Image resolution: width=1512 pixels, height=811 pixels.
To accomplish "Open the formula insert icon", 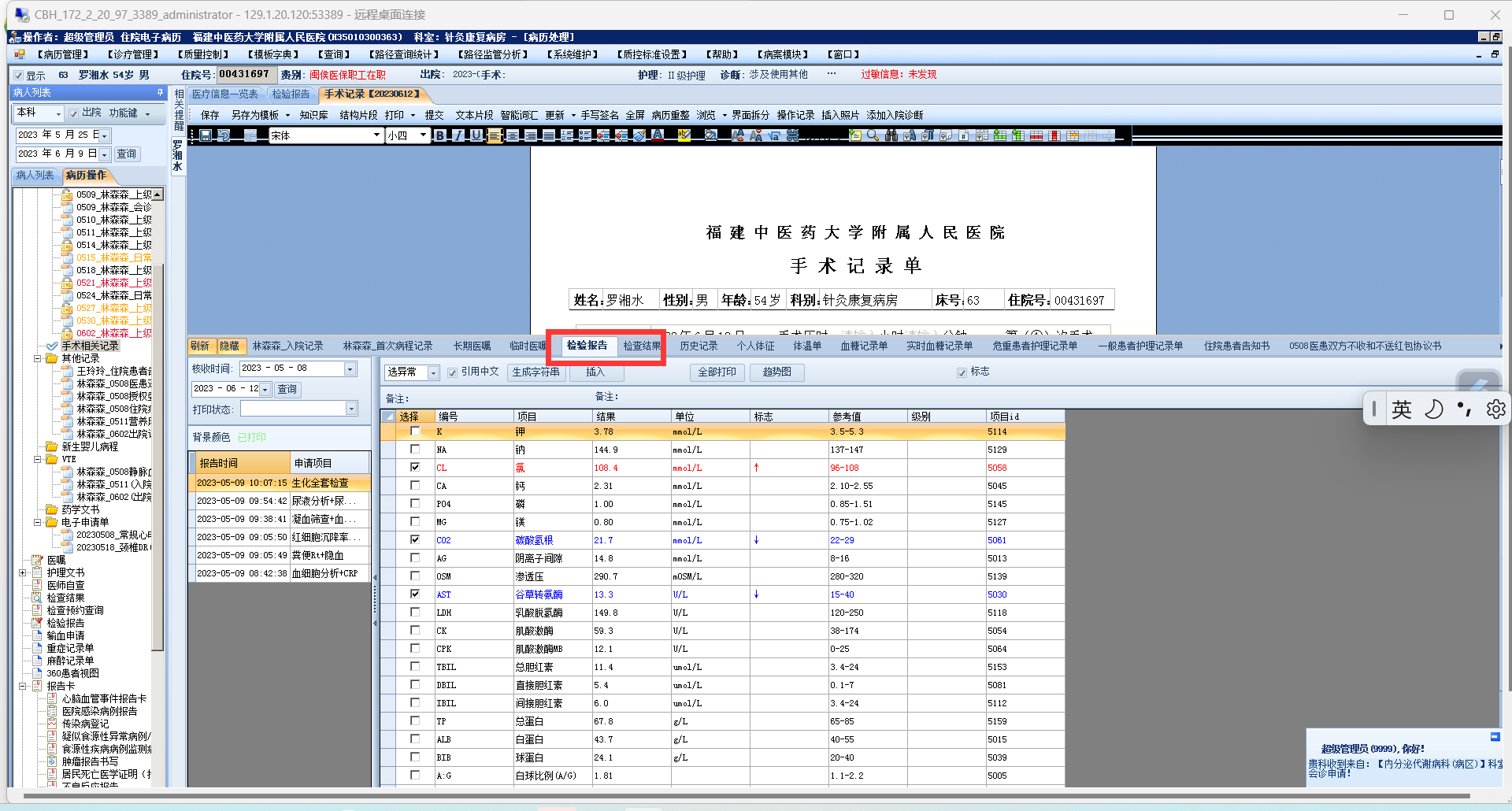I will 774,135.
